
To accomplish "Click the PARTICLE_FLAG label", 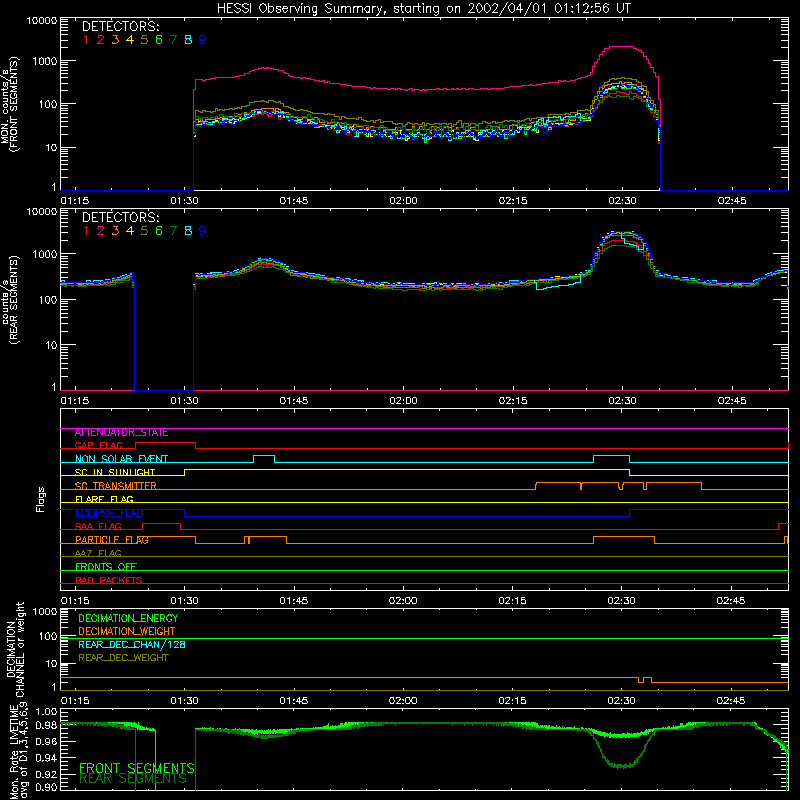I will [112, 539].
